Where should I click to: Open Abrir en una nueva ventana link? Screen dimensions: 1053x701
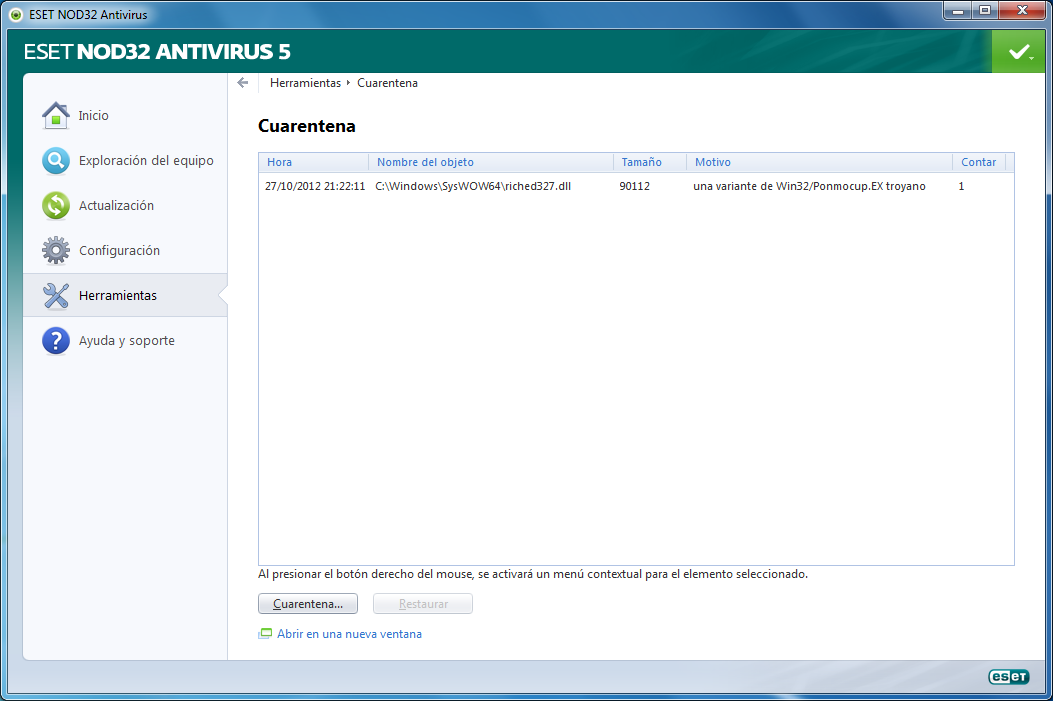tap(349, 634)
